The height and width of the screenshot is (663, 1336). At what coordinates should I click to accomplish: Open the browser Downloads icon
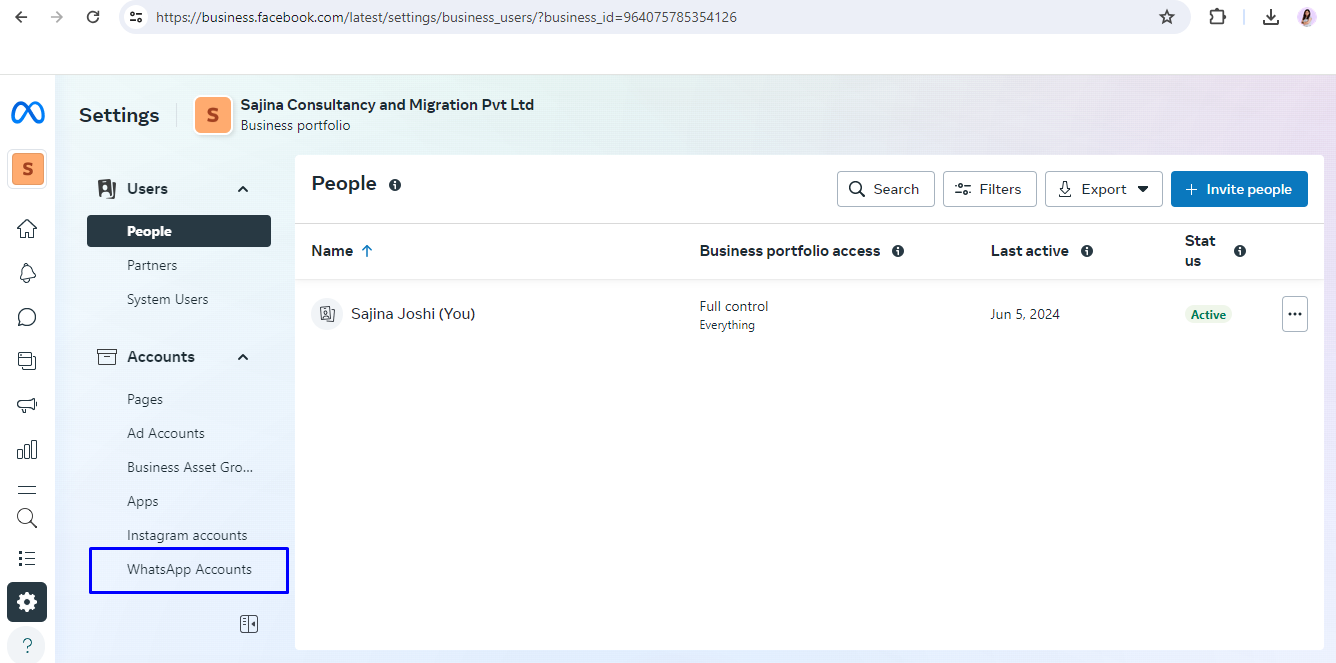tap(1271, 17)
